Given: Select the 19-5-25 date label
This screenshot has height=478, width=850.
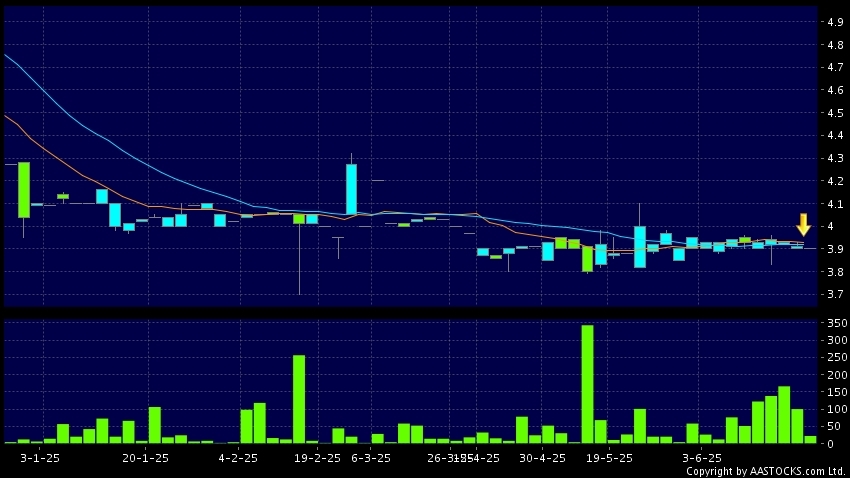Looking at the screenshot, I should [609, 458].
